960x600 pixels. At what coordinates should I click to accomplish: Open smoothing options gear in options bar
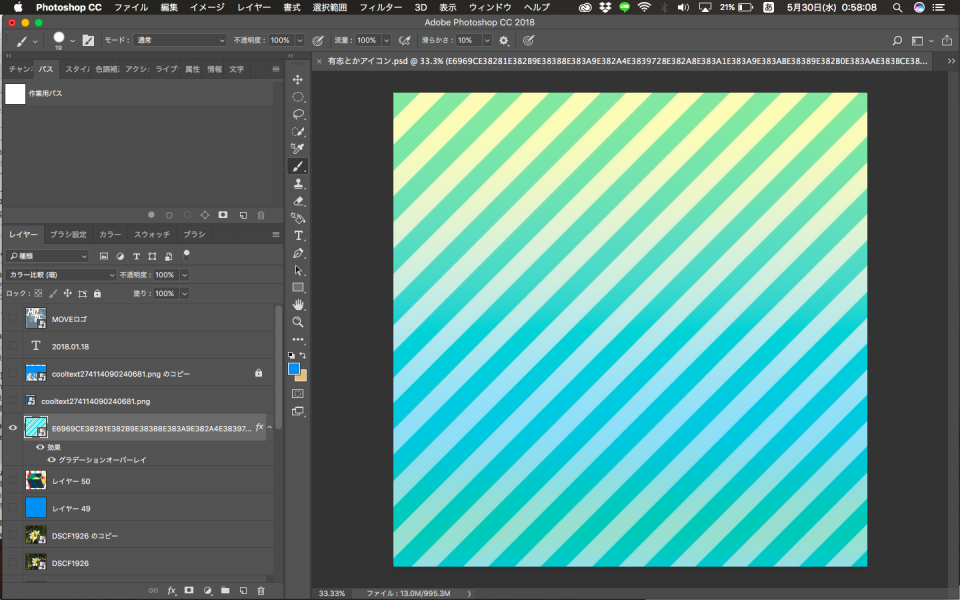pyautogui.click(x=504, y=41)
